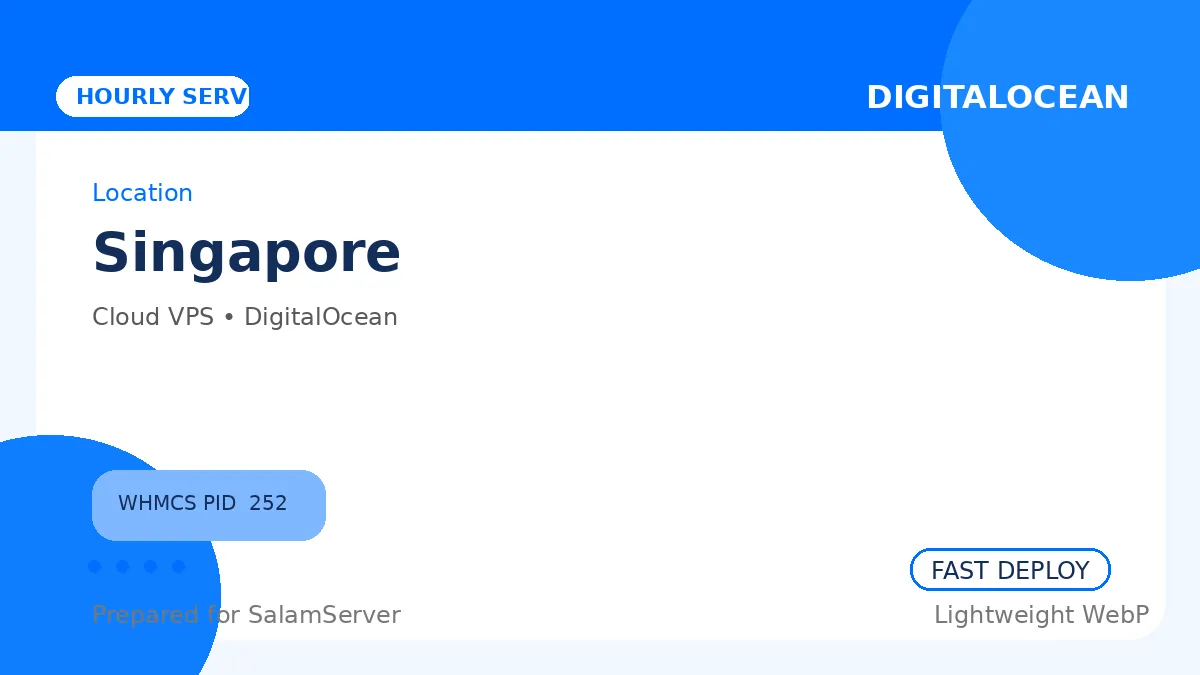The image size is (1200, 675).
Task: Select the DIGITALOCEAN header title
Action: (x=997, y=97)
